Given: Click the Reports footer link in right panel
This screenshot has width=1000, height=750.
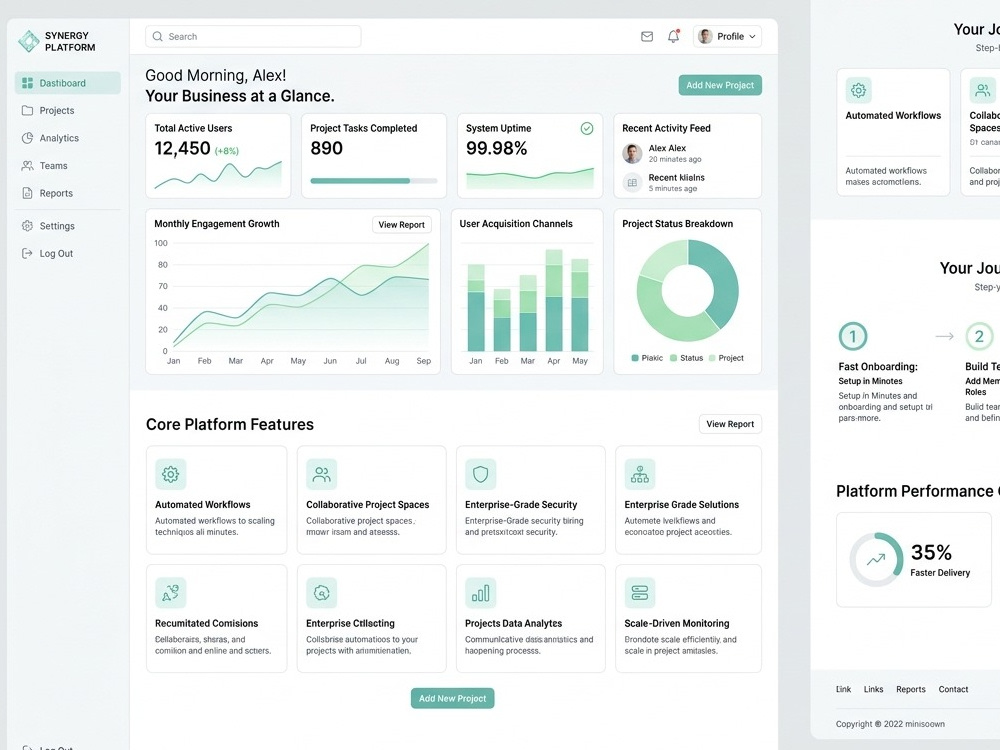Looking at the screenshot, I should pos(910,689).
